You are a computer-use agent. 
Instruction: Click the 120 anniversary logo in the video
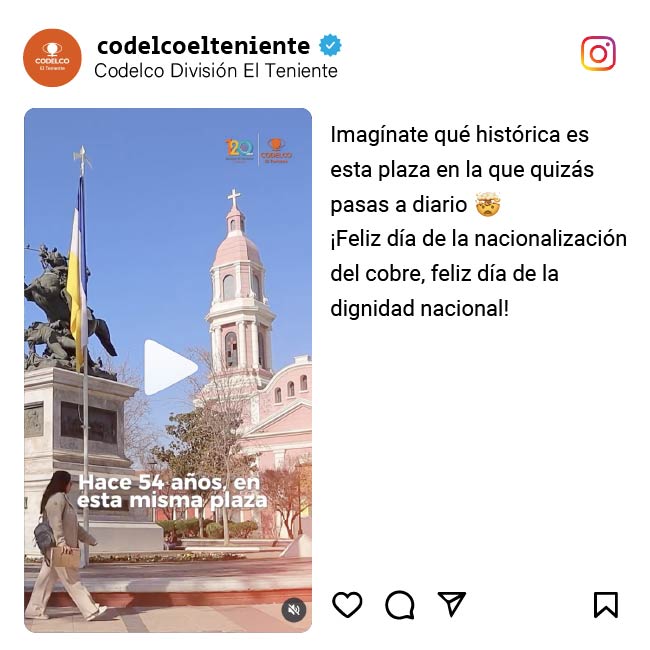[240, 150]
